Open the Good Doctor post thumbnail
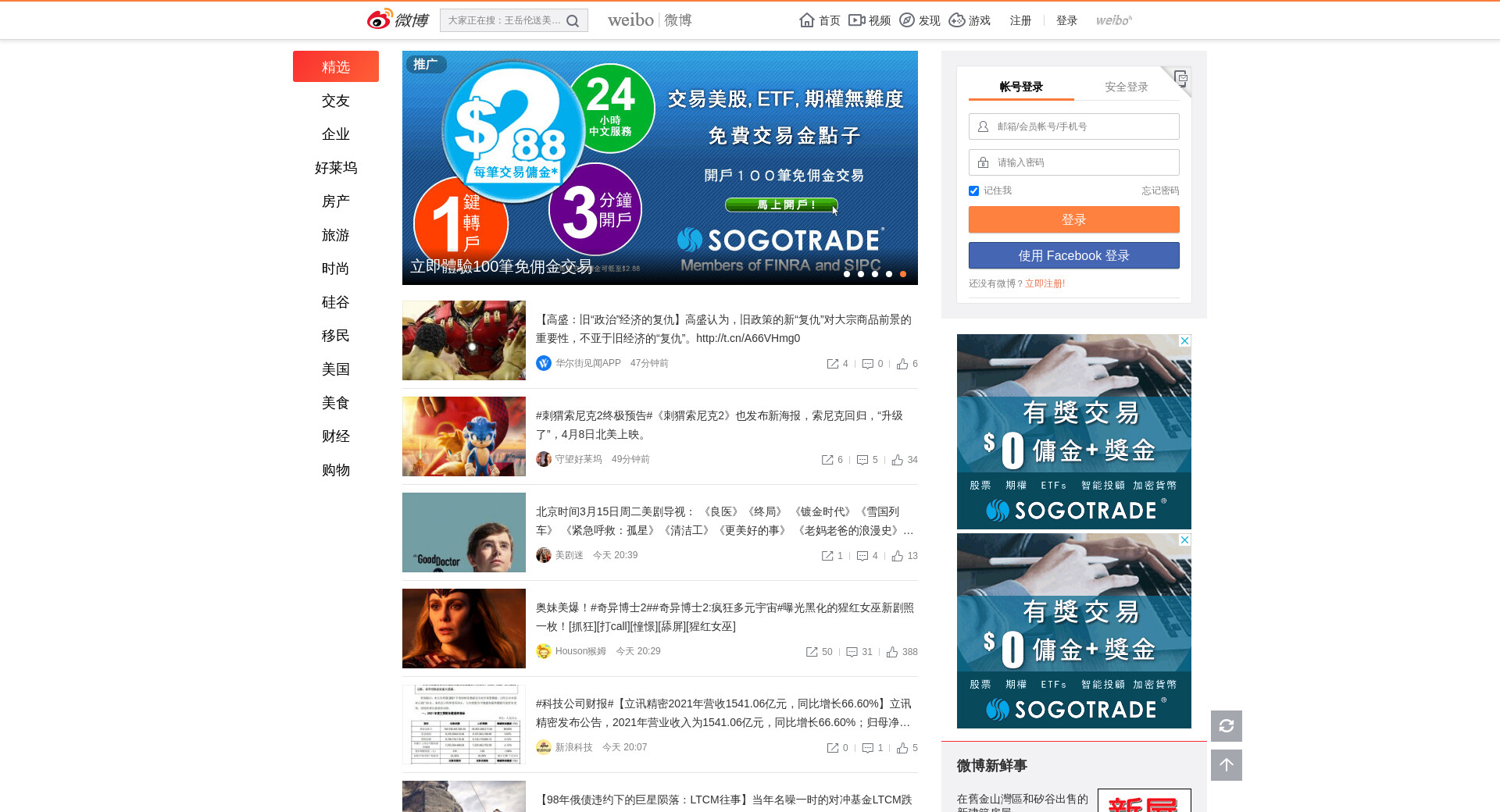This screenshot has width=1500, height=812. pyautogui.click(x=464, y=532)
